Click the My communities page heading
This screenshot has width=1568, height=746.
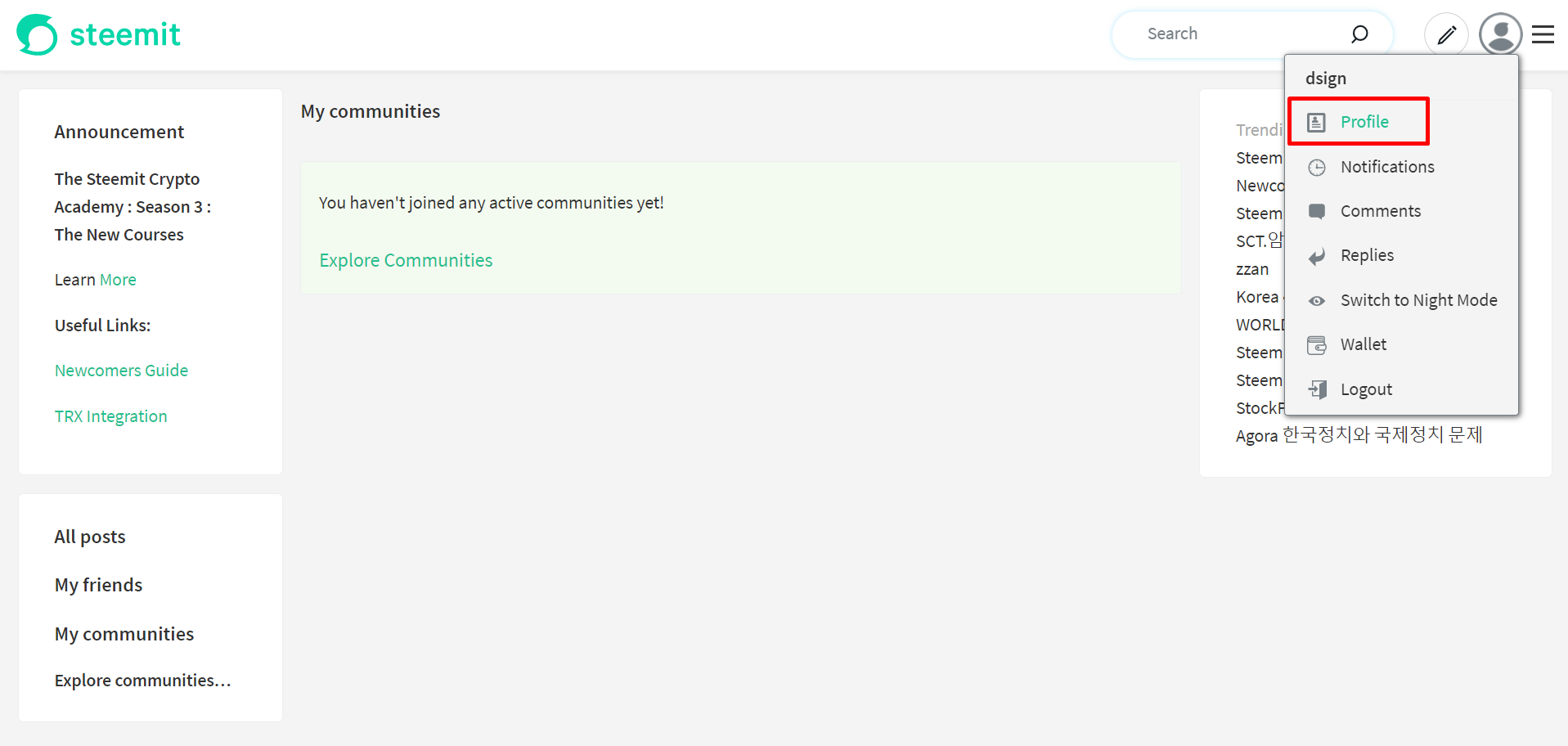coord(371,111)
